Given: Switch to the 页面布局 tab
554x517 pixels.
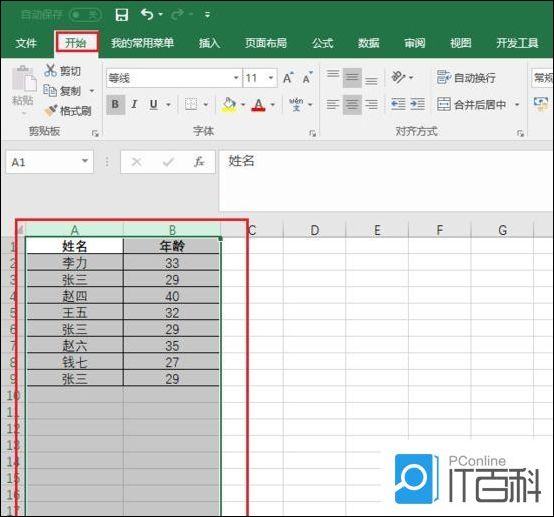Looking at the screenshot, I should coord(266,43).
